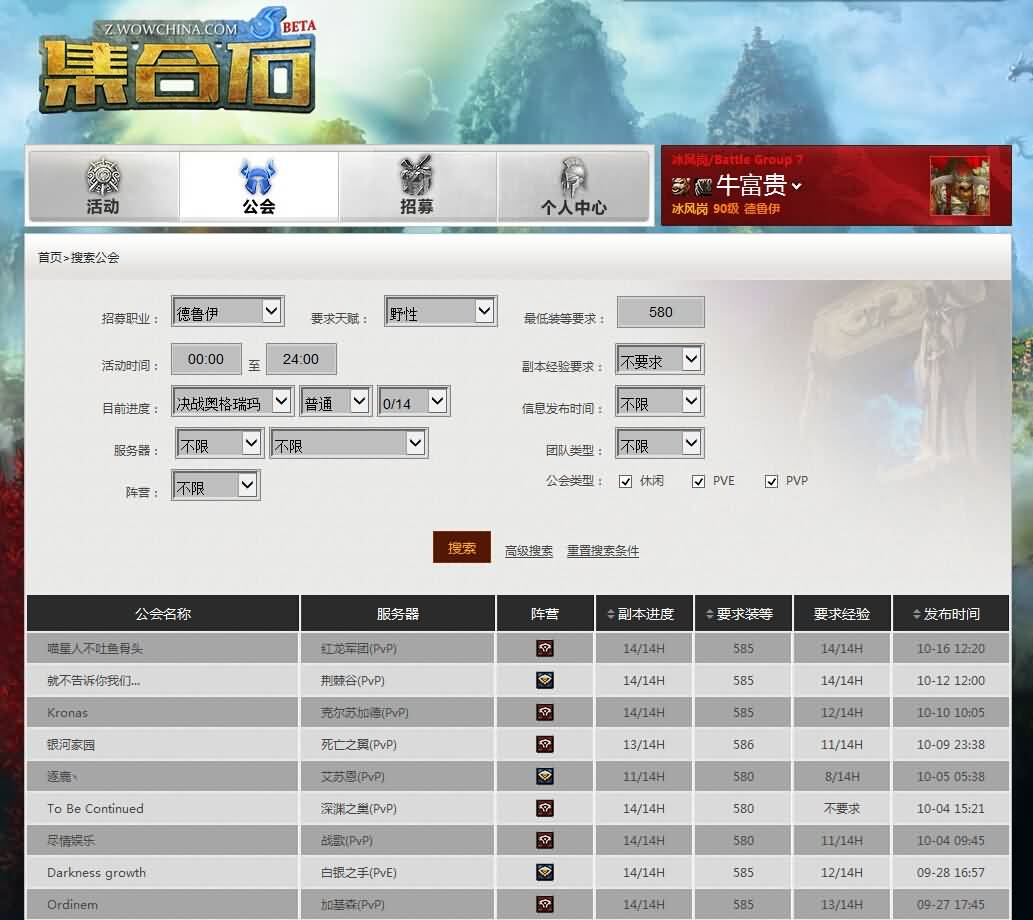Click the character avatar portrait thumbnail
Viewport: 1033px width, 920px height.
coord(959,186)
